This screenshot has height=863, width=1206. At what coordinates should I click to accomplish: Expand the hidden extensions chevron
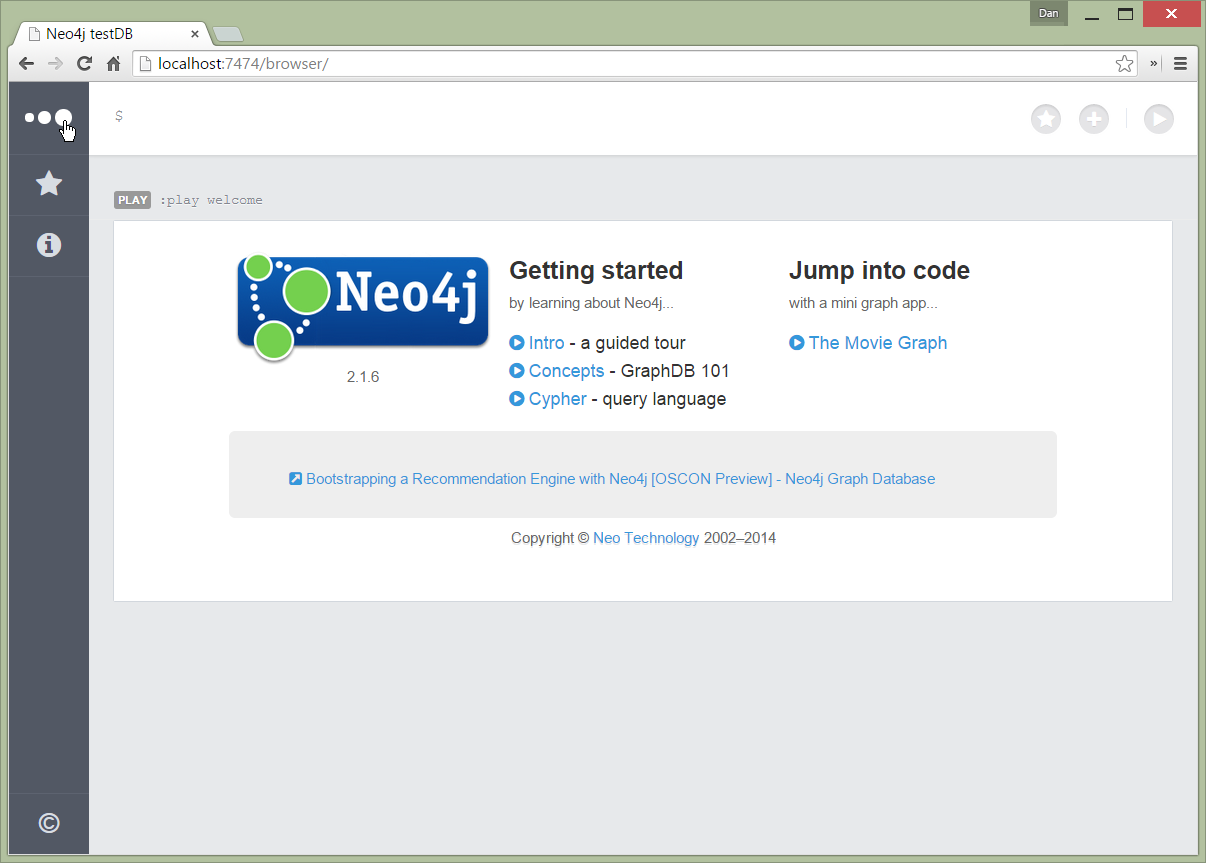[1154, 64]
